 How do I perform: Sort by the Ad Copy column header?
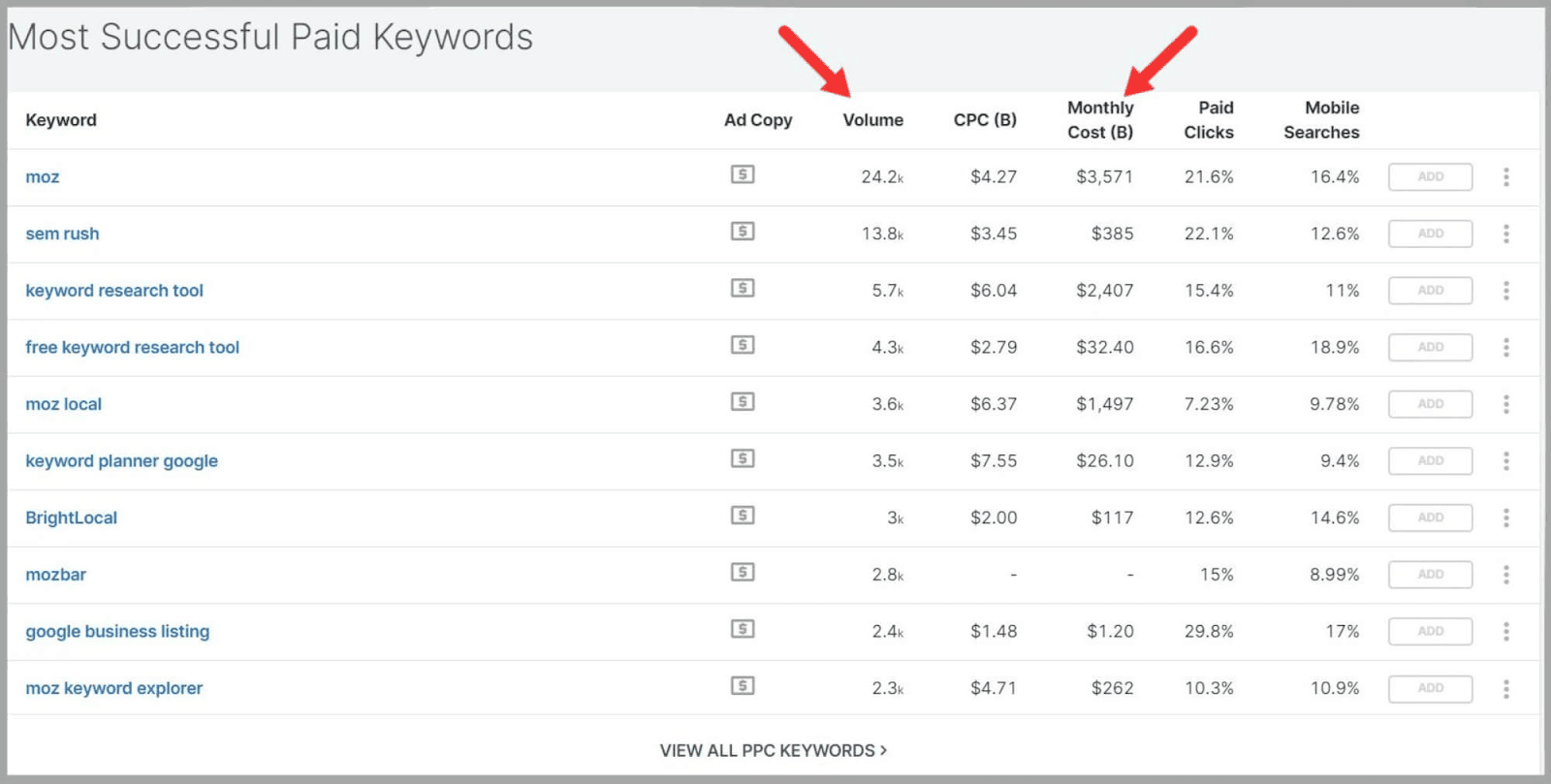coord(758,120)
